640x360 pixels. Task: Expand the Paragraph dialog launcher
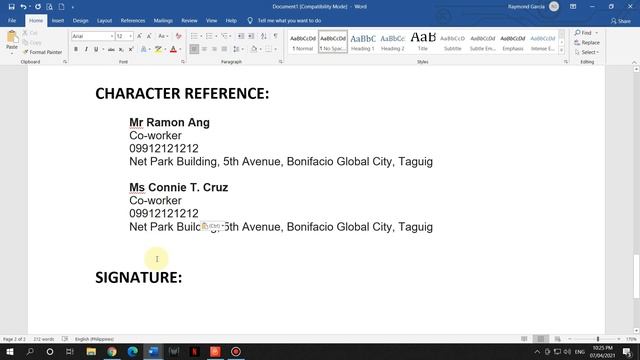tap(280, 62)
